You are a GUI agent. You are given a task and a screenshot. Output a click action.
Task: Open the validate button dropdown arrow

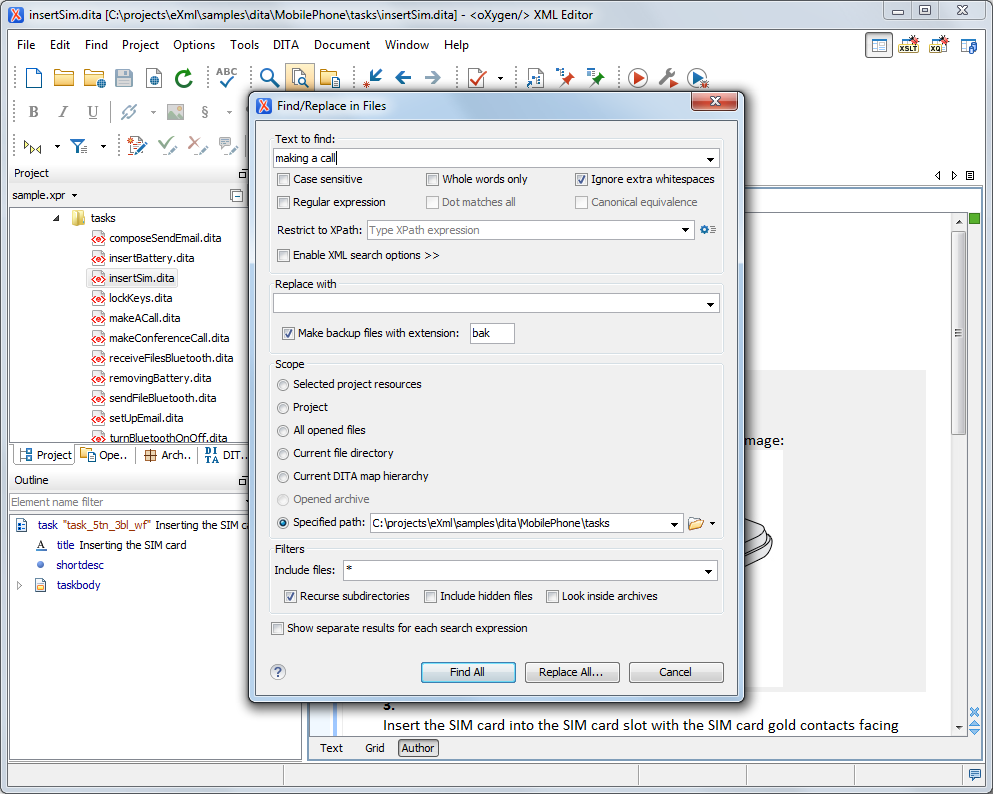pyautogui.click(x=500, y=79)
